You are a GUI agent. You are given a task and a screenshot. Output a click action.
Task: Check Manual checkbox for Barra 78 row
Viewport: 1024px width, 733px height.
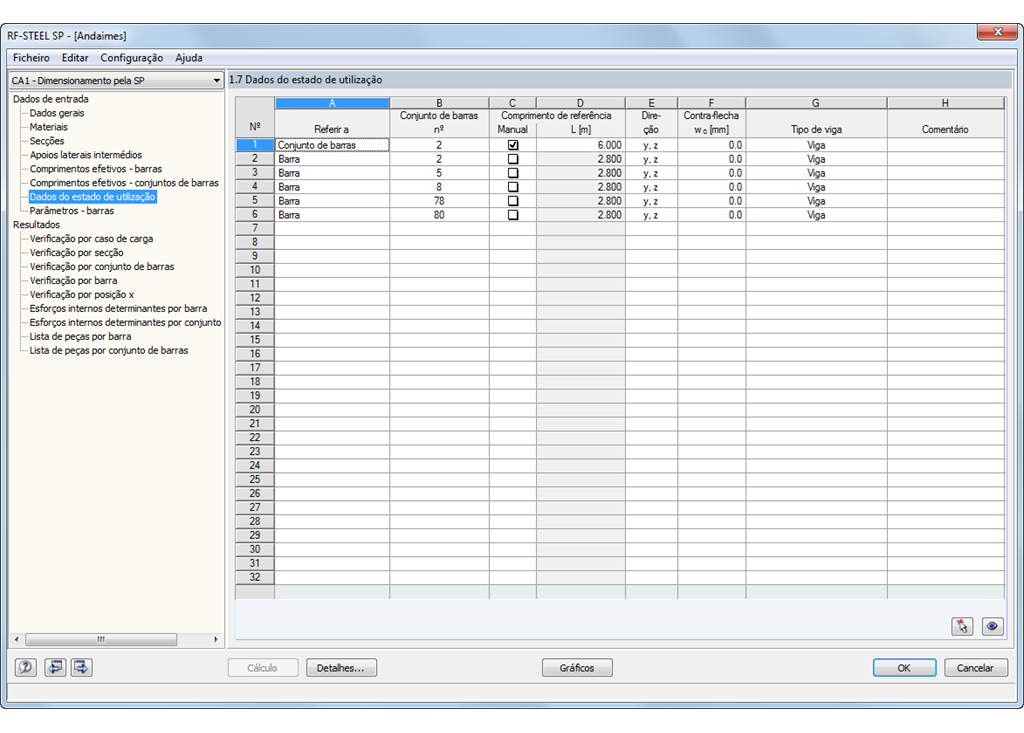pos(513,201)
